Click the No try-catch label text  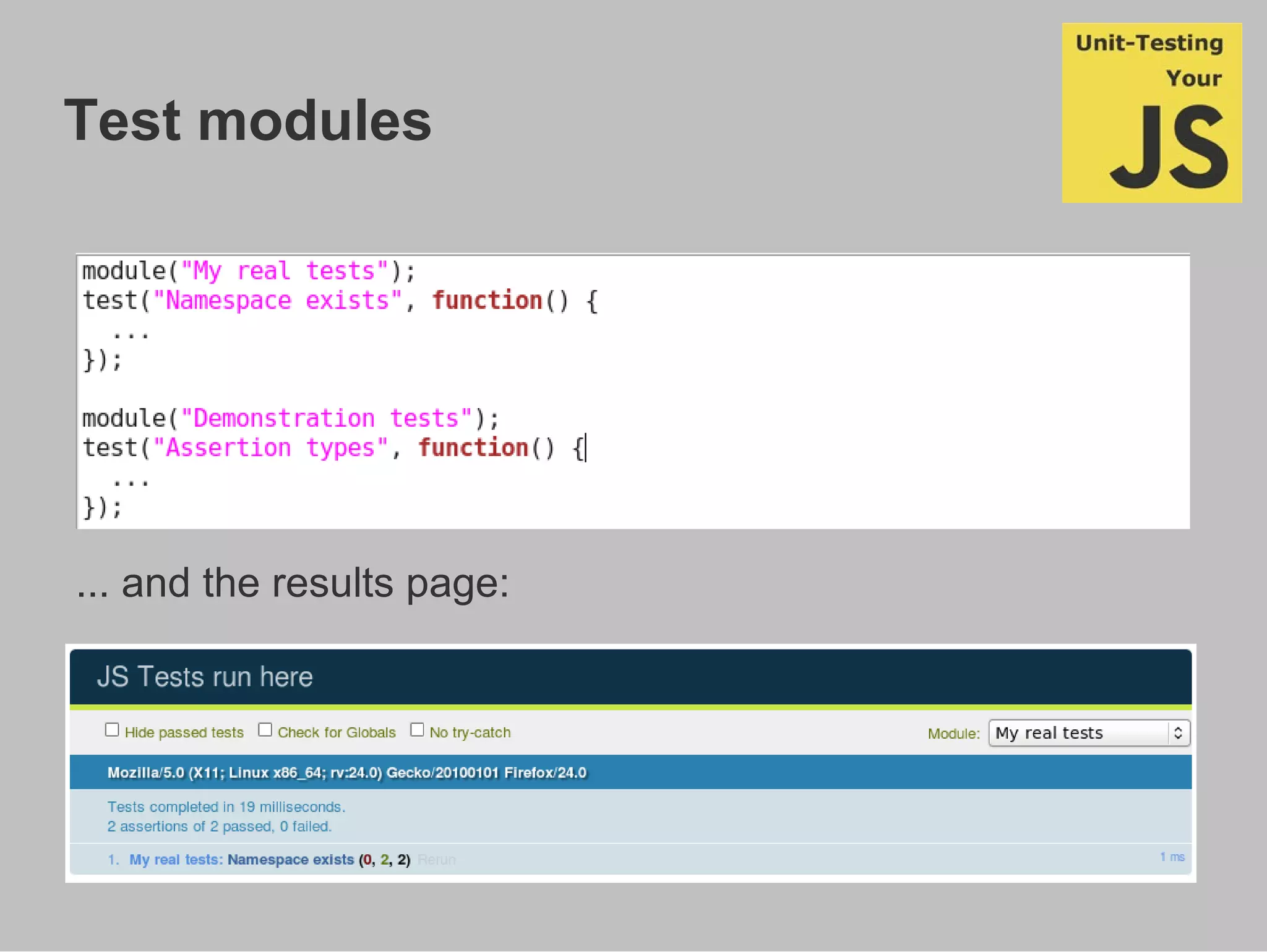[x=470, y=733]
